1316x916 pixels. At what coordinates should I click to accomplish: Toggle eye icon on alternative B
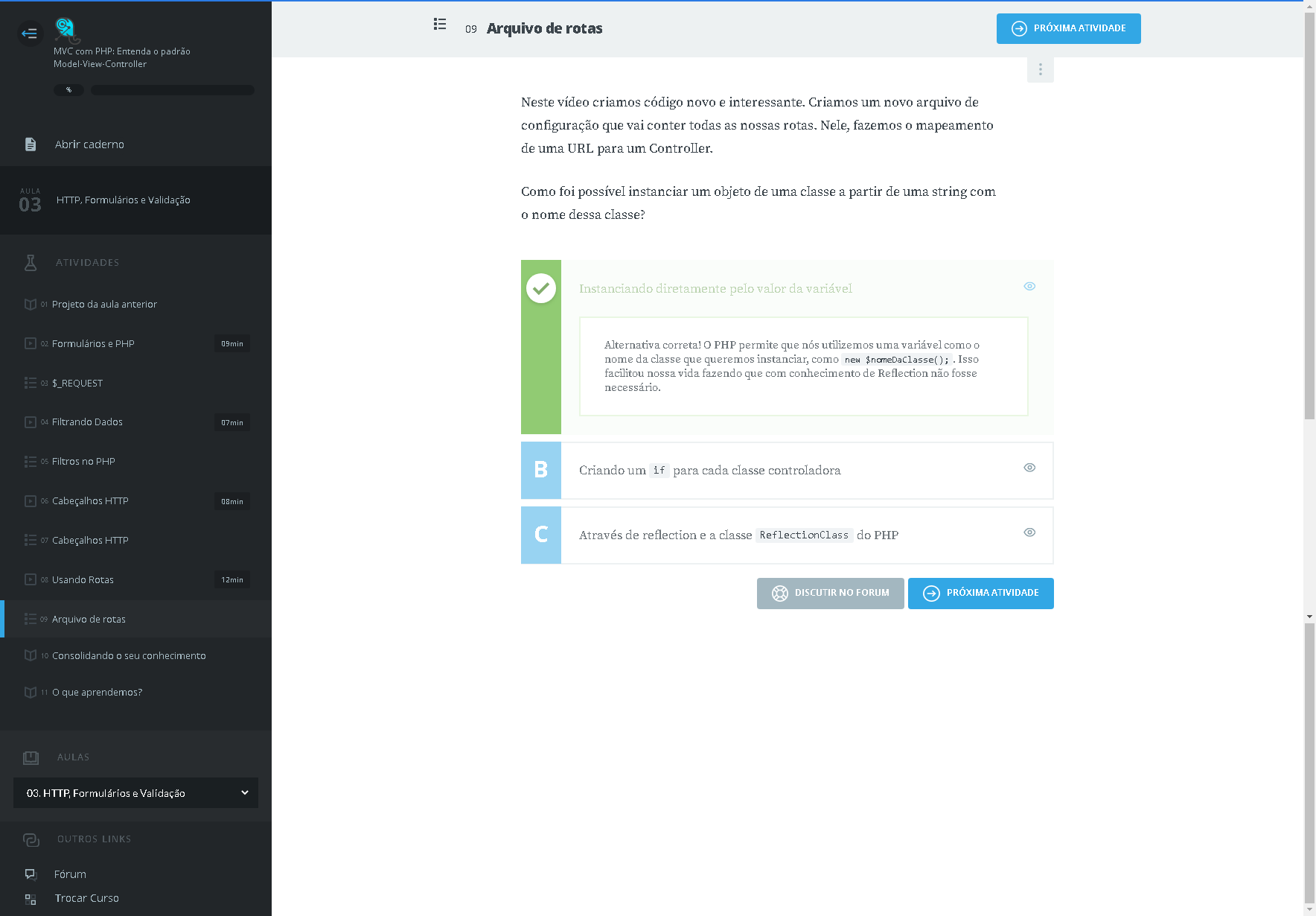click(x=1029, y=468)
